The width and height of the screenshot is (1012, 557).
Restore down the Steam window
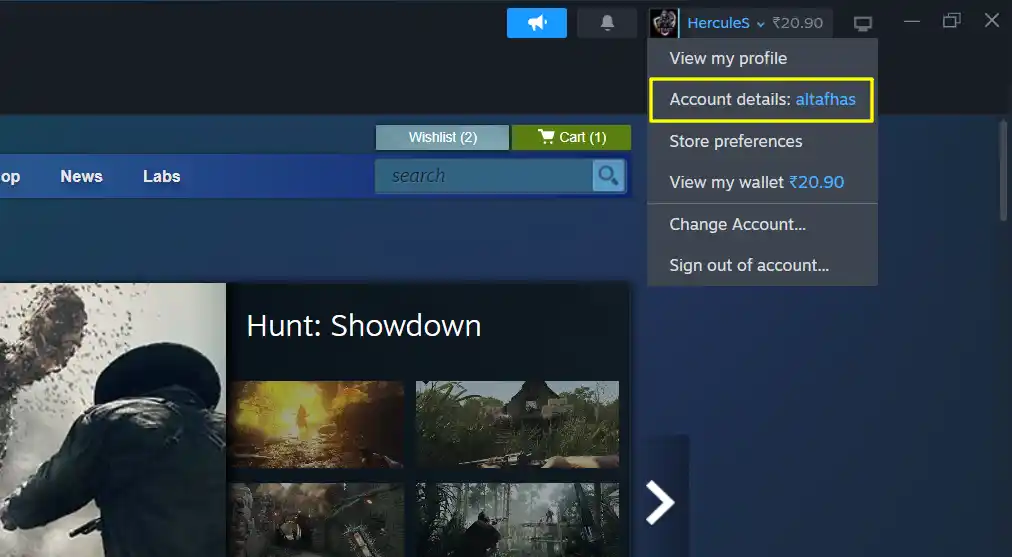[951, 21]
